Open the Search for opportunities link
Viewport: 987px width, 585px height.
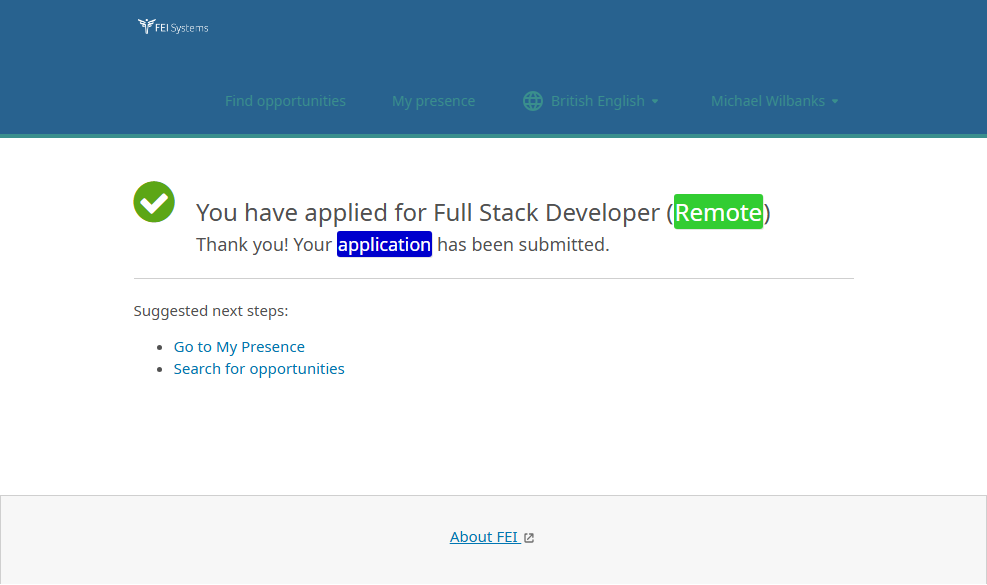coord(259,369)
